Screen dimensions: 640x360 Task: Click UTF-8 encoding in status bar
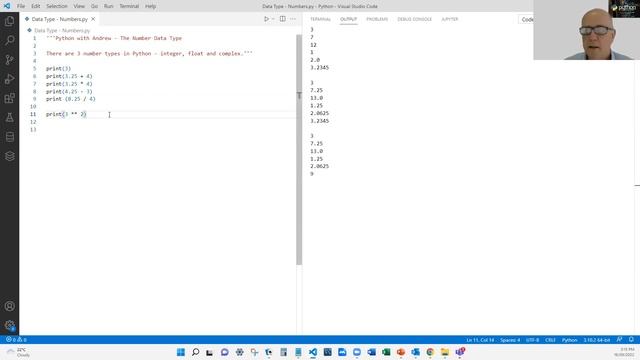coord(532,340)
